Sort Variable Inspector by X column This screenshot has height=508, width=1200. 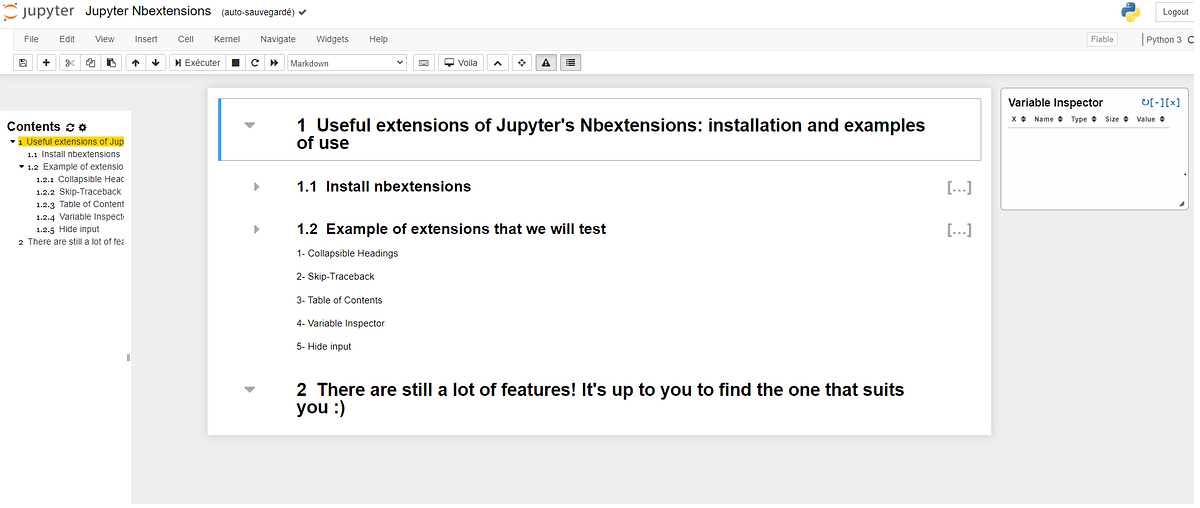(x=1017, y=119)
